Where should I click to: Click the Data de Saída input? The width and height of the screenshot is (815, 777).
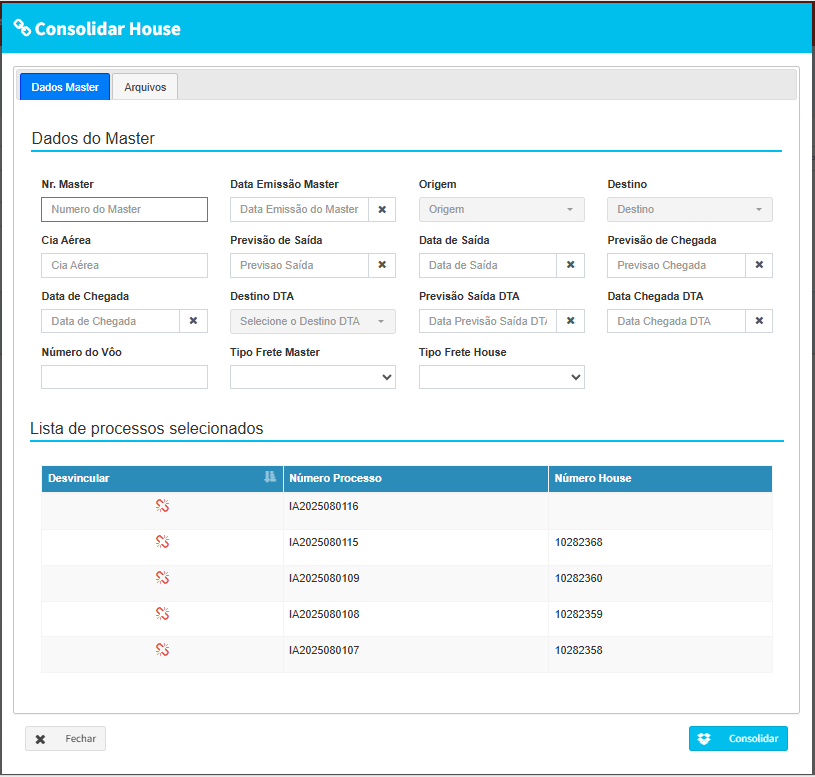coord(488,265)
